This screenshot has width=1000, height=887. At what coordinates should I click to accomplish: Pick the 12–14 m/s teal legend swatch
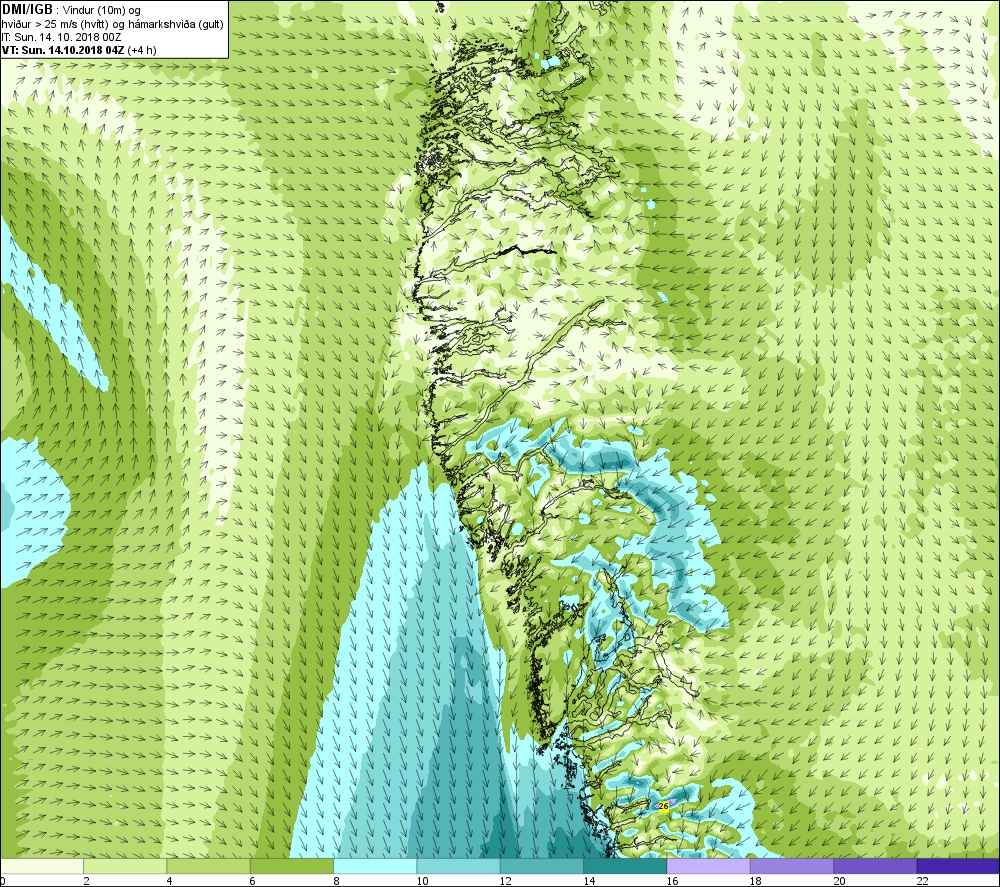point(541,866)
